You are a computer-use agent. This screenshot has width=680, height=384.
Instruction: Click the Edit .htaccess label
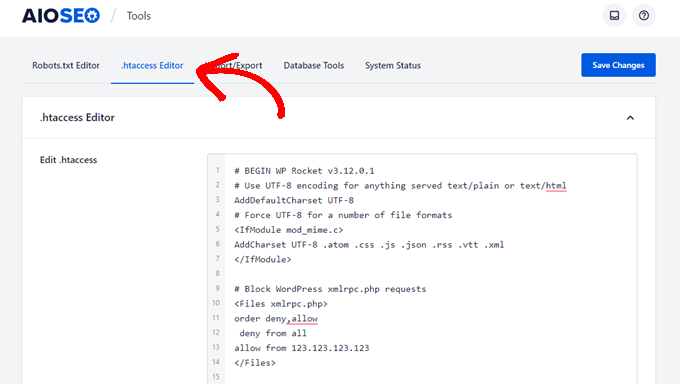[69, 160]
